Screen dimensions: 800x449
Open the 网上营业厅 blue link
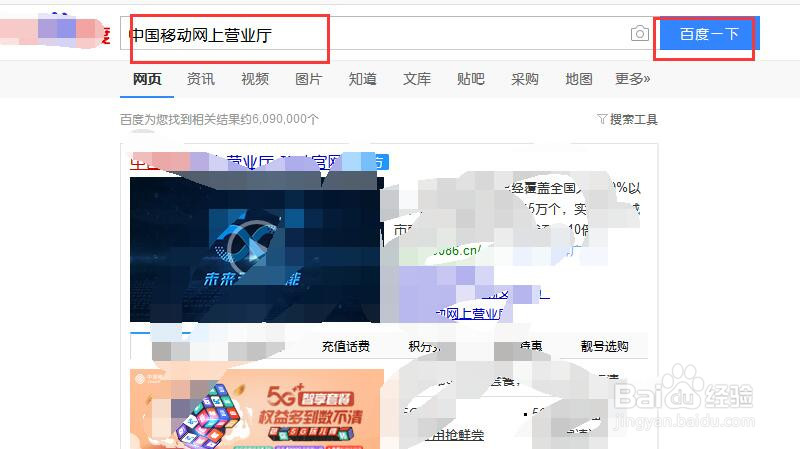coord(469,313)
